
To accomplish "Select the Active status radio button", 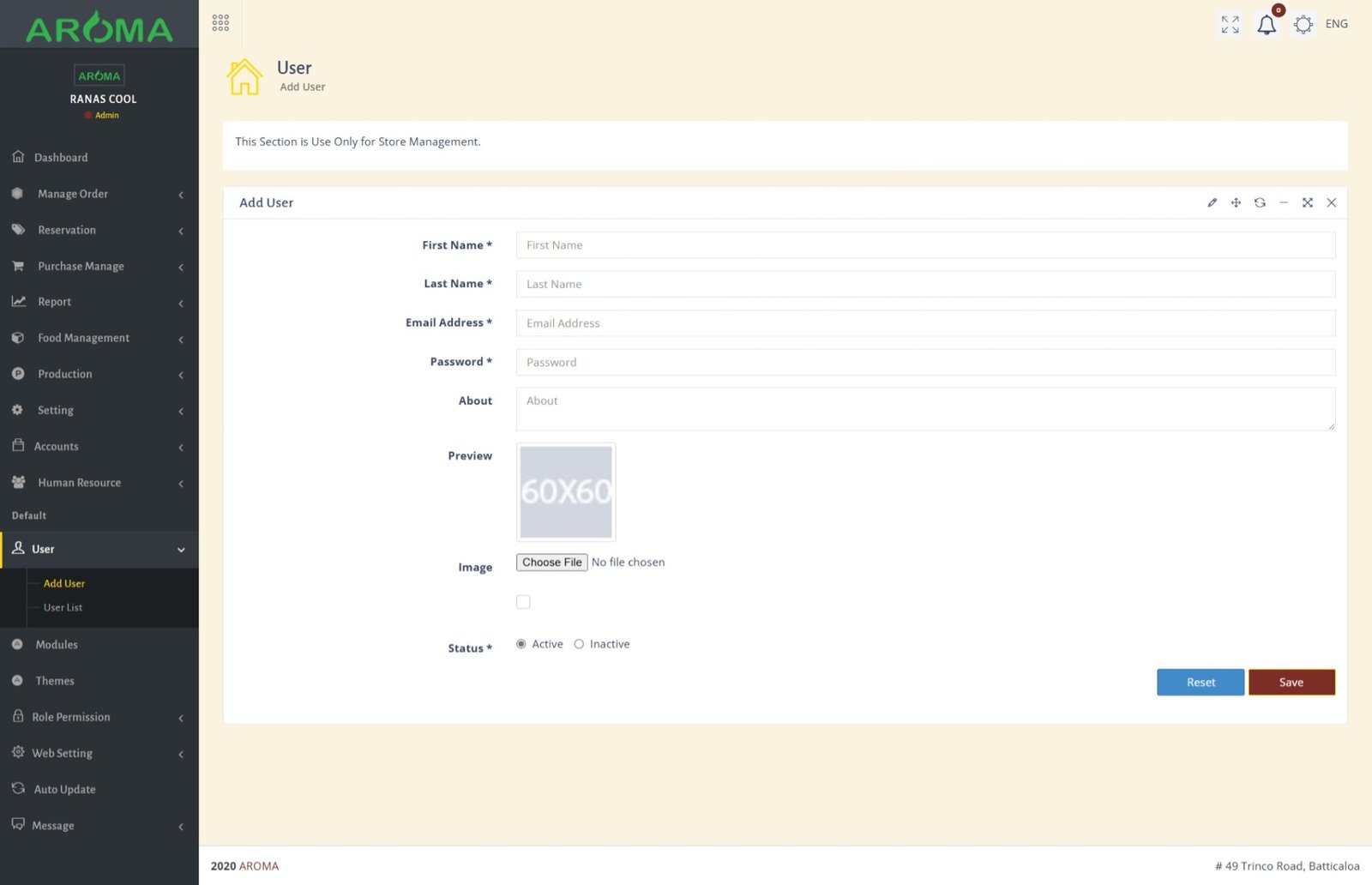I will (521, 644).
